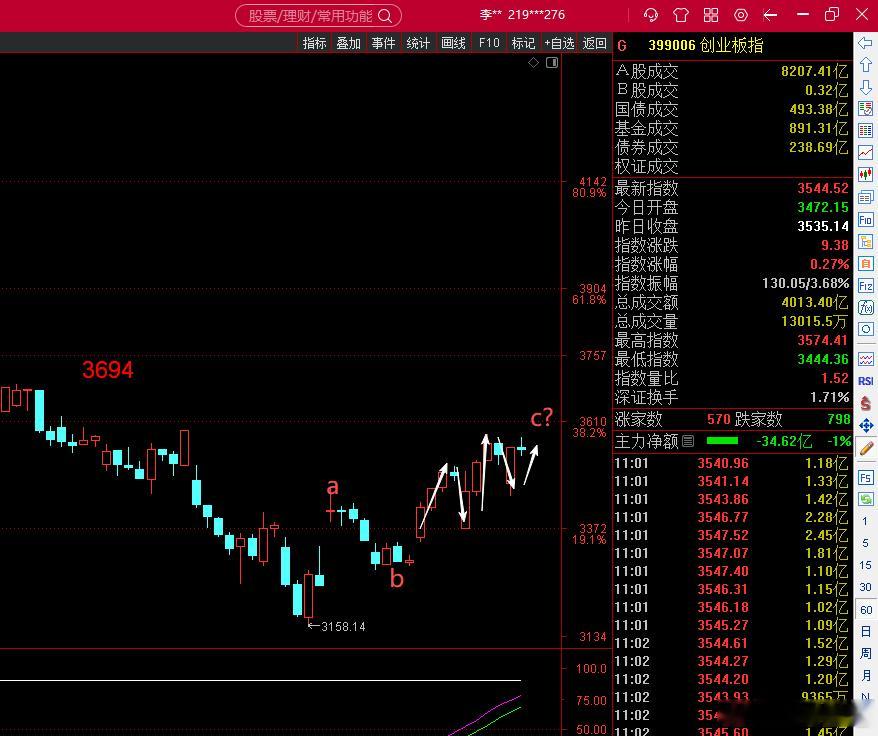Open the 画线 draw line menu
The image size is (878, 736).
coord(453,43)
